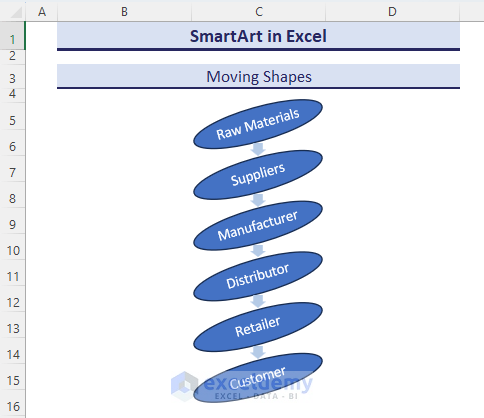This screenshot has width=484, height=418.
Task: Select row 1 header
Action: tap(12, 36)
